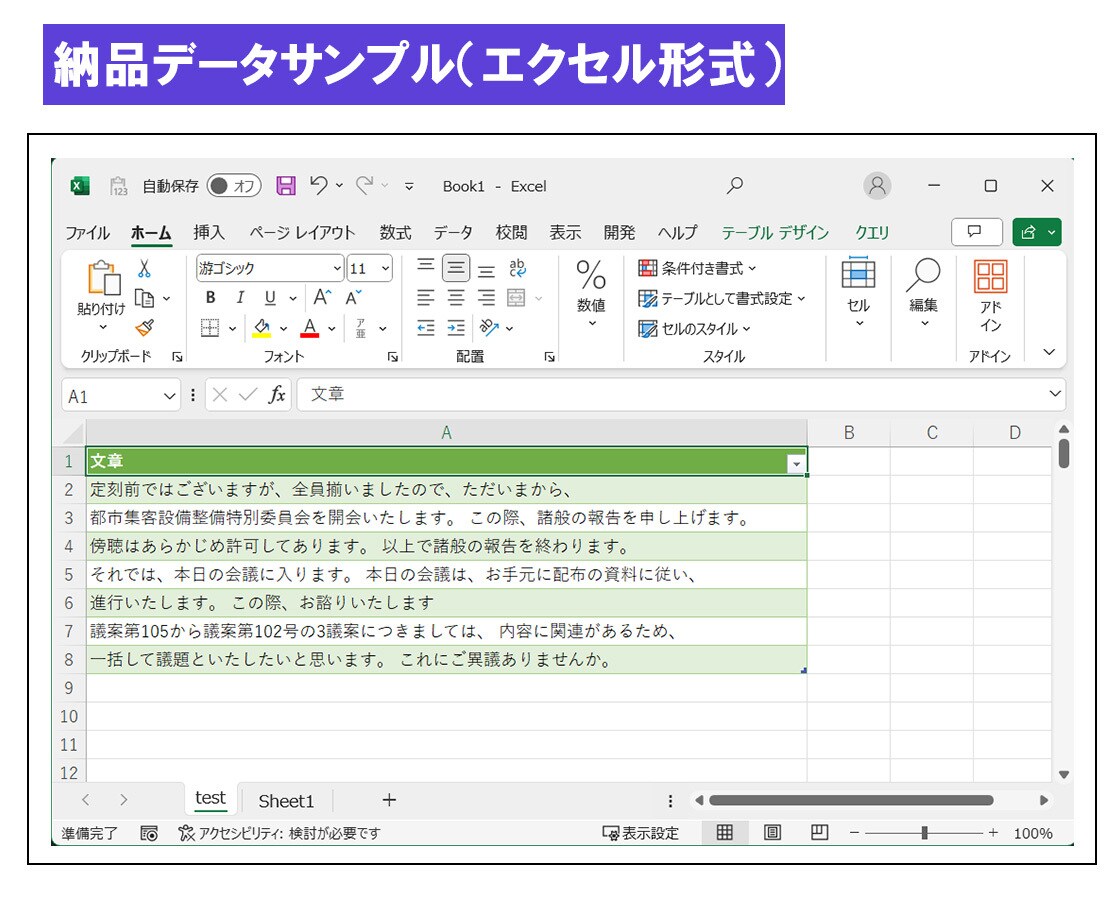The height and width of the screenshot is (898, 1120).
Task: Switch to Page Layout view in status bar
Action: point(772,832)
